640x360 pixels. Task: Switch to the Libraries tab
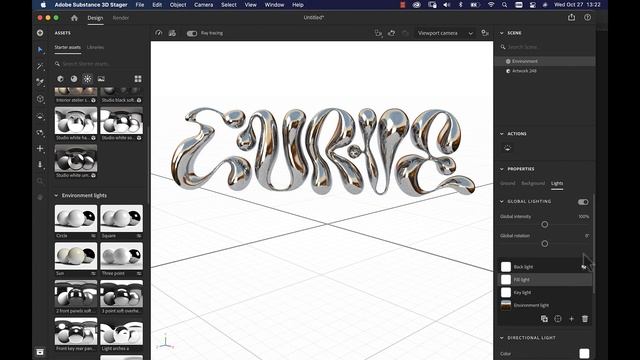pyautogui.click(x=96, y=47)
